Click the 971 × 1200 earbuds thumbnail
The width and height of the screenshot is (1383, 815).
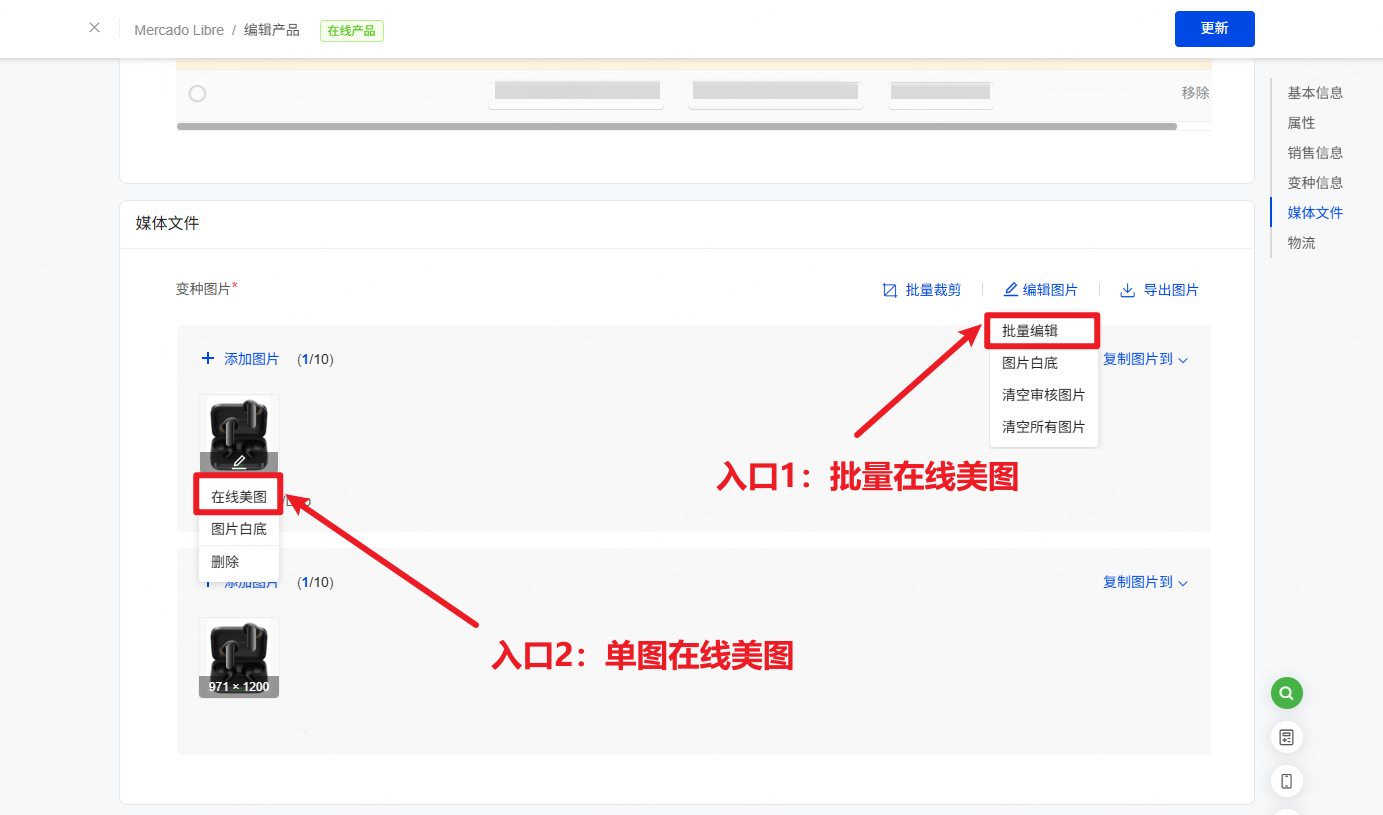point(239,657)
